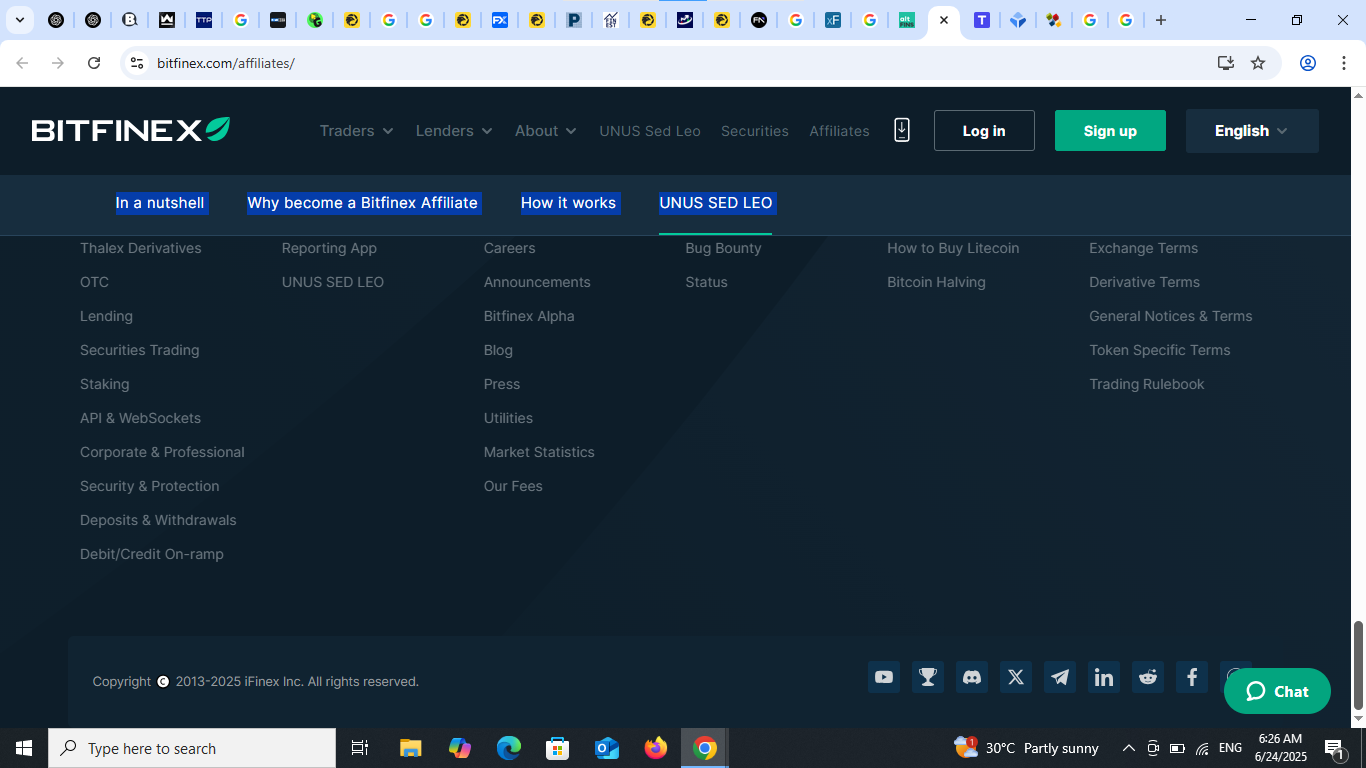Open the Market Statistics footer link

pyautogui.click(x=539, y=452)
